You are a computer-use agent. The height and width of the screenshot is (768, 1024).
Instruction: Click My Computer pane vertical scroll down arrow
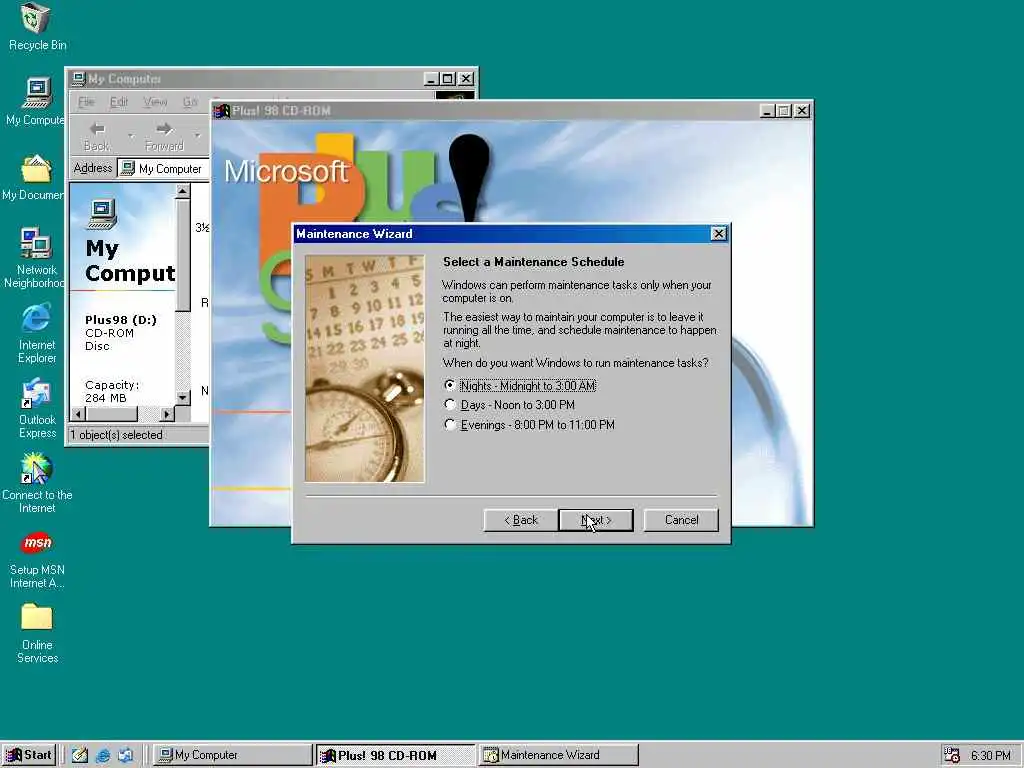(x=183, y=398)
